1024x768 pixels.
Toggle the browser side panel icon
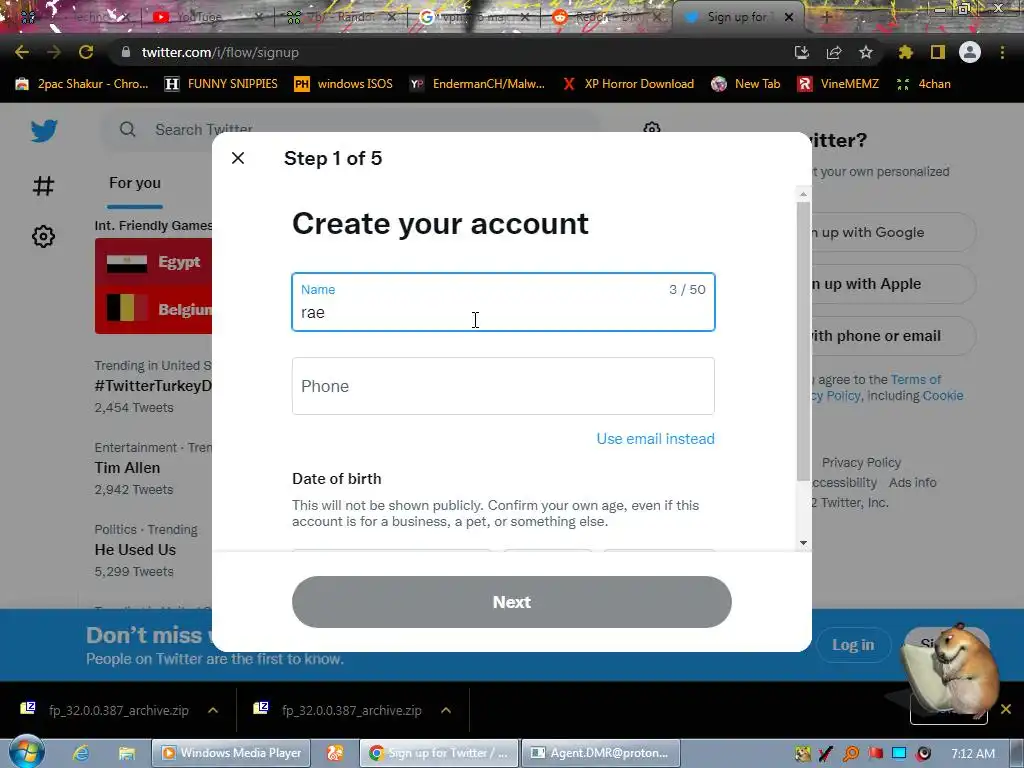click(938, 52)
